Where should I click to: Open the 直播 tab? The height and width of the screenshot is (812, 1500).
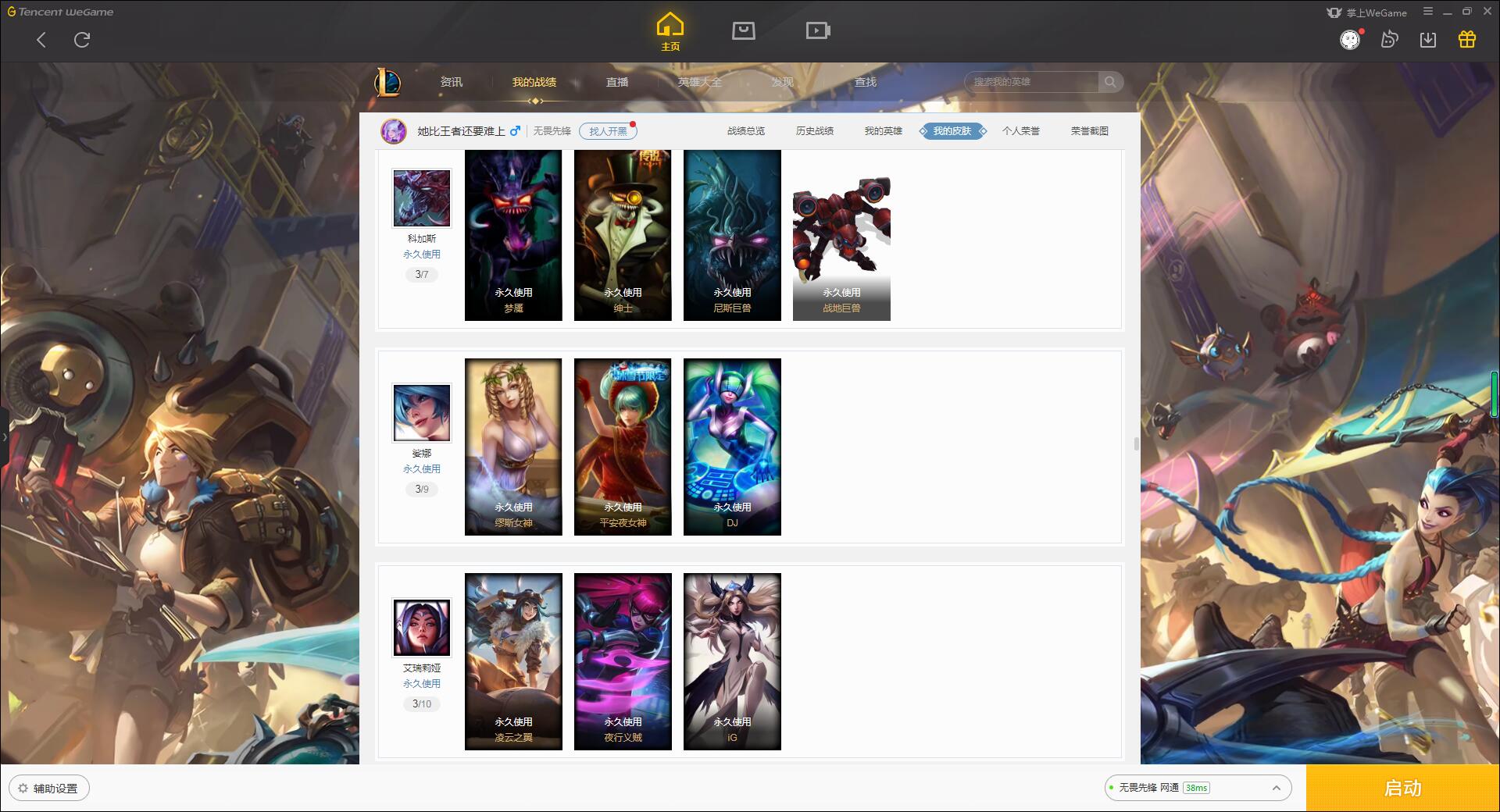(x=617, y=82)
